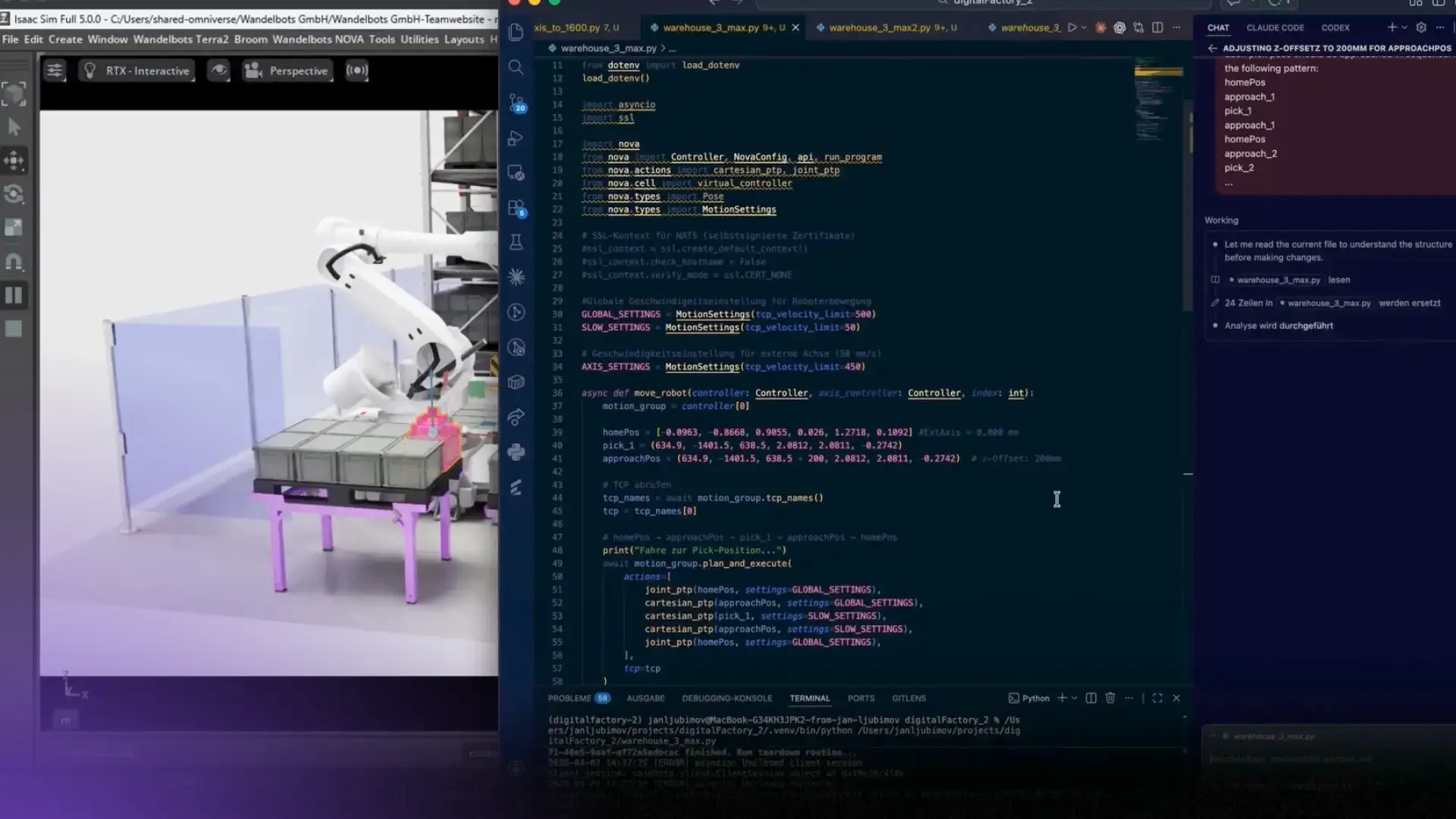Select the scale tool in Isaac Sim
This screenshot has height=819, width=1456.
tap(14, 227)
